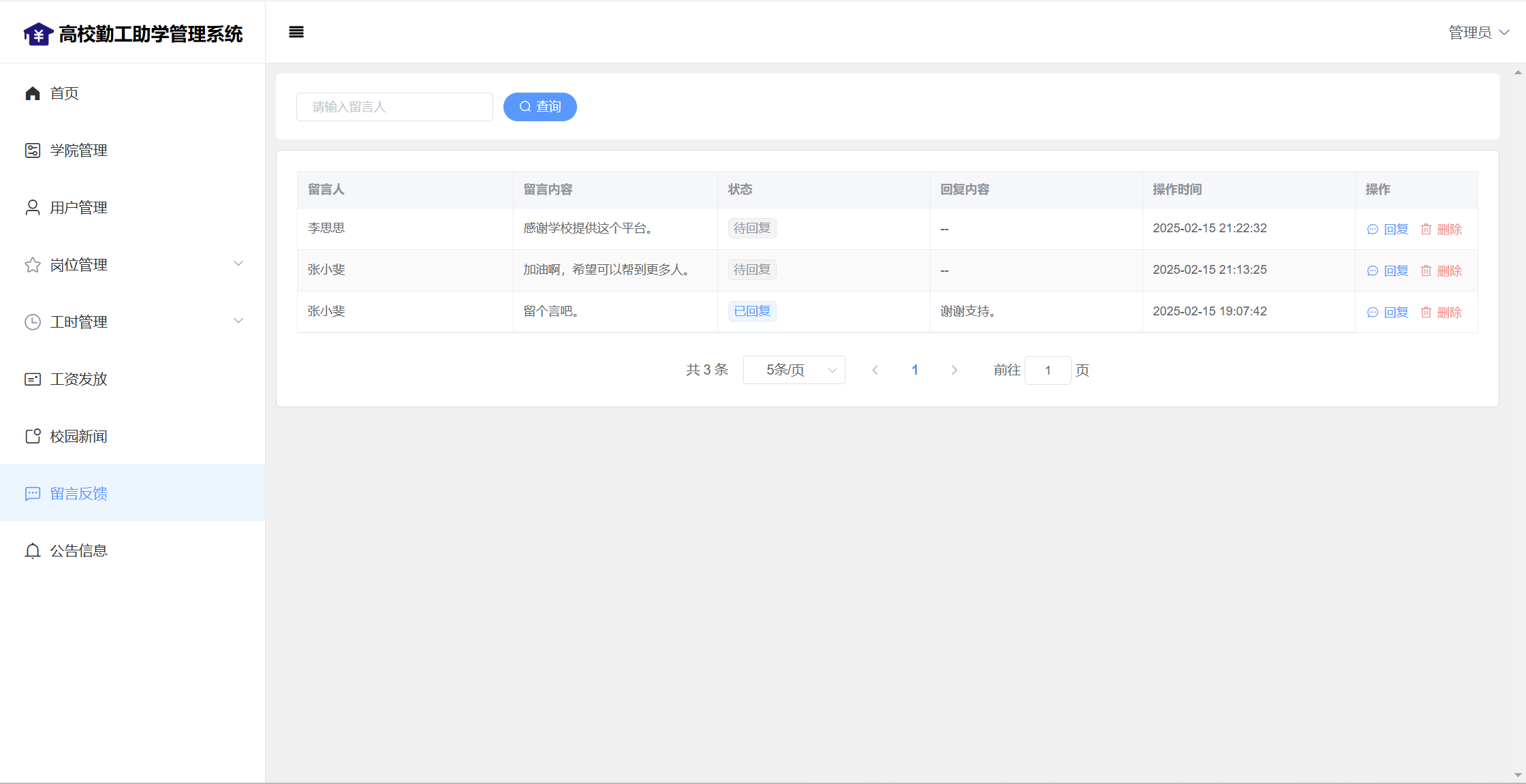Click the user icon for 用户管理

tap(33, 208)
